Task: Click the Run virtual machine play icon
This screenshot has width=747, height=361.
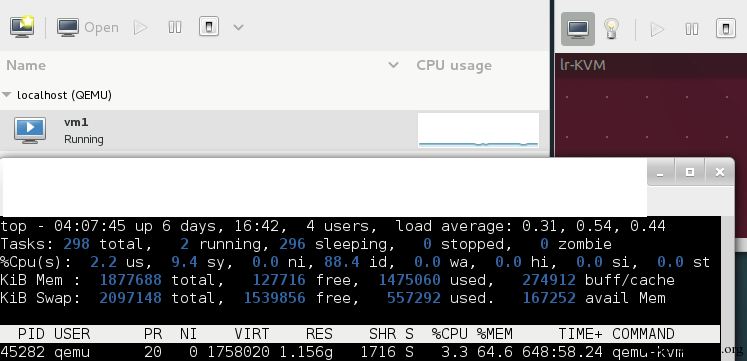Action: point(141,27)
